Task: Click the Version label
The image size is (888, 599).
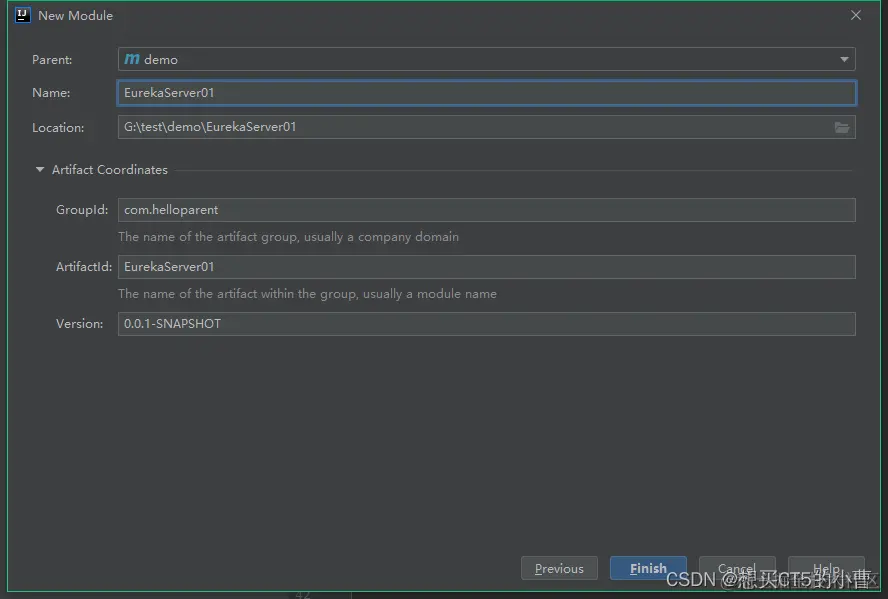Action: pyautogui.click(x=79, y=323)
